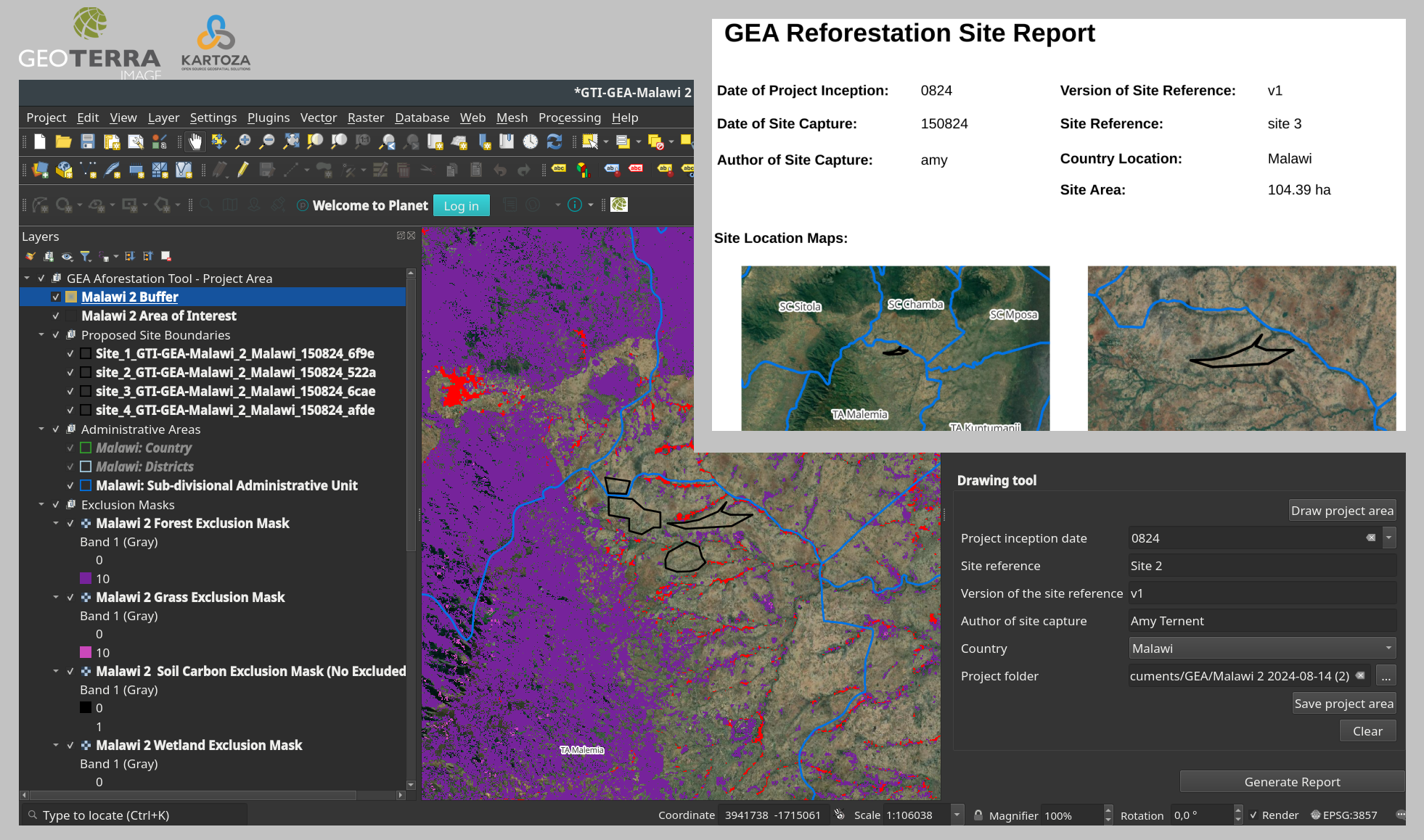The width and height of the screenshot is (1424, 840).
Task: Uncheck Malawi: Sub-divisional Administrative Unit layer
Action: pos(70,485)
